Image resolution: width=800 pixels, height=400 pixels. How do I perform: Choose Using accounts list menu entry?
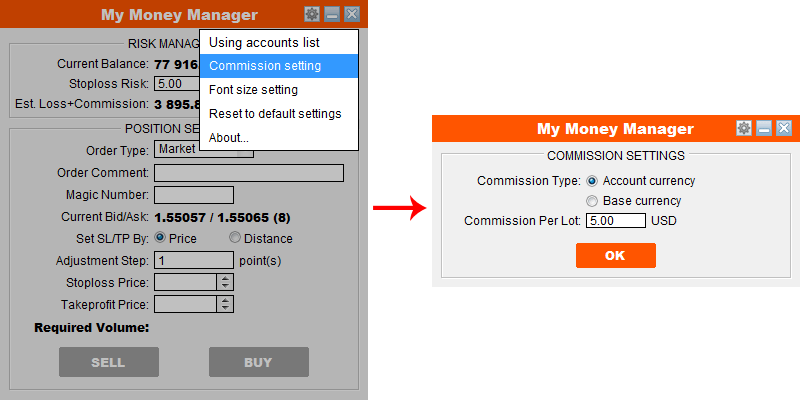click(279, 42)
